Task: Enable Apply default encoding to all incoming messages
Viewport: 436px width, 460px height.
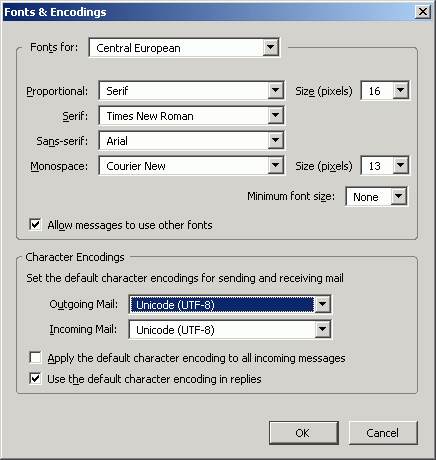Action: coord(35,358)
